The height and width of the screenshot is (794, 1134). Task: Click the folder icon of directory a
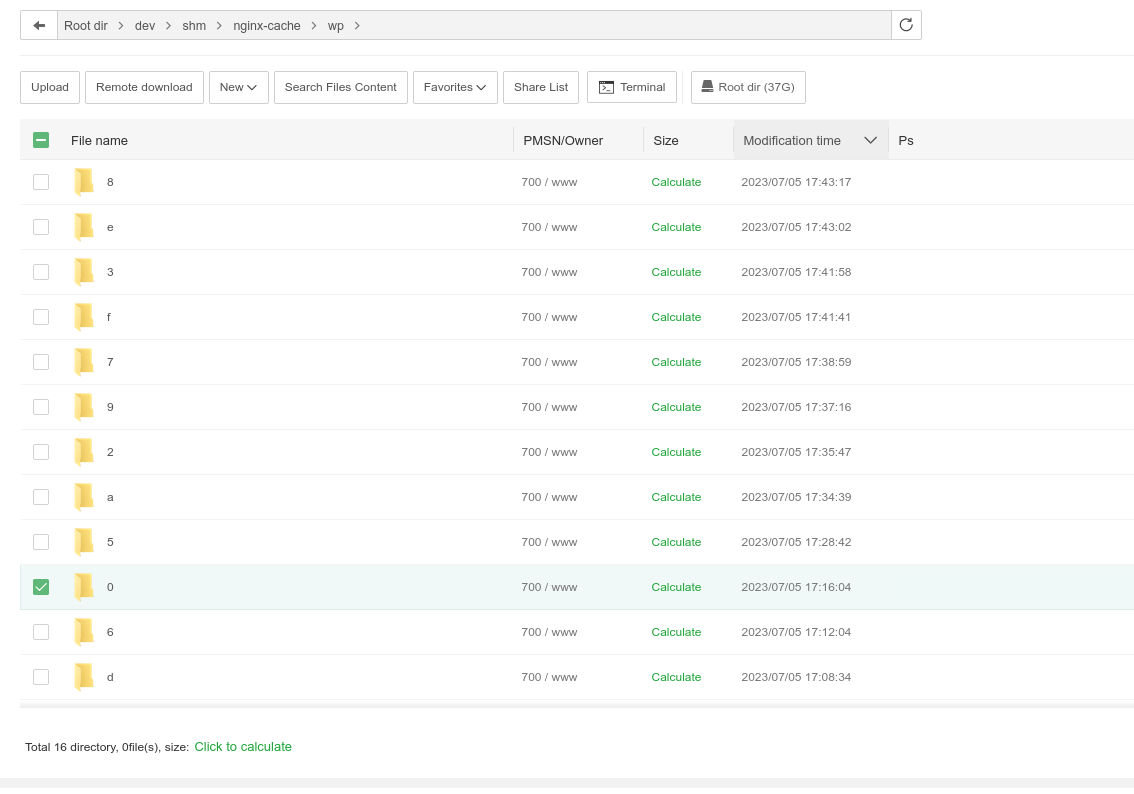pos(84,497)
